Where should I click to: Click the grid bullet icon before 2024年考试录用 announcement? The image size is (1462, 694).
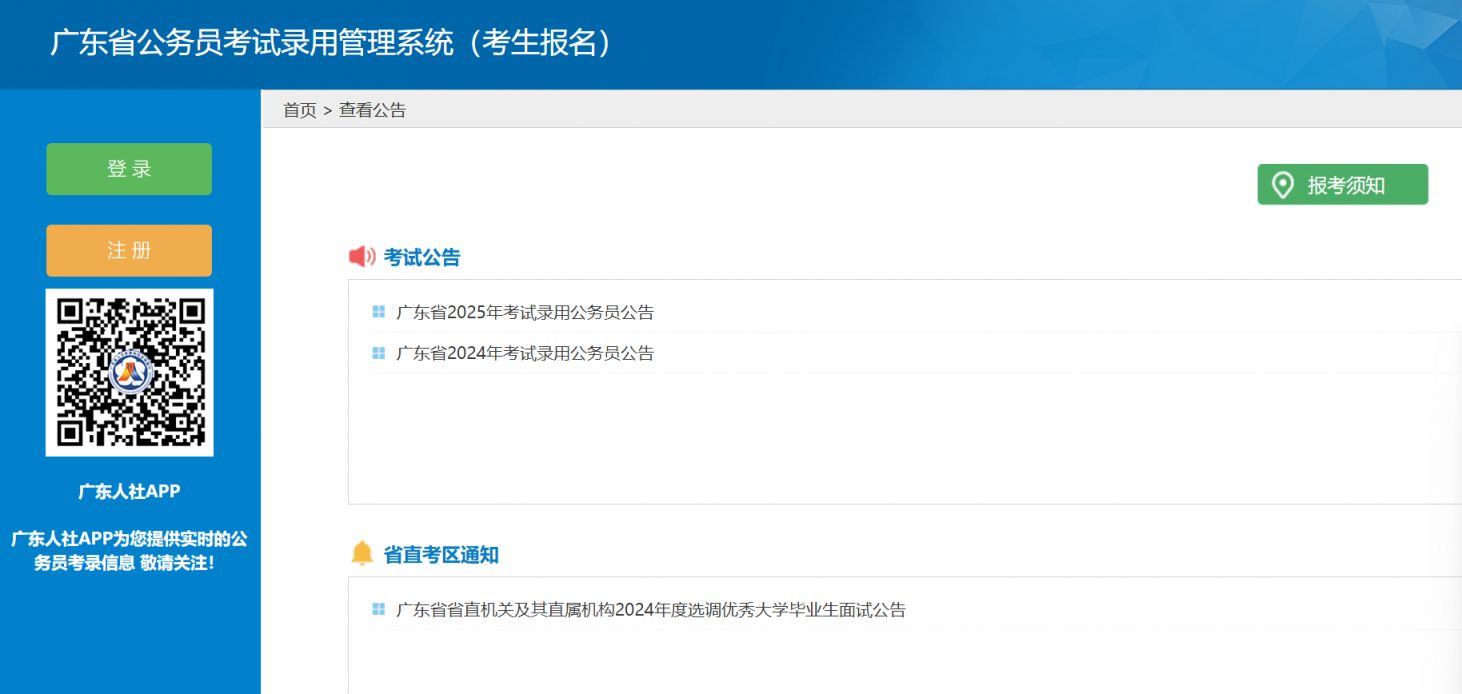point(378,353)
